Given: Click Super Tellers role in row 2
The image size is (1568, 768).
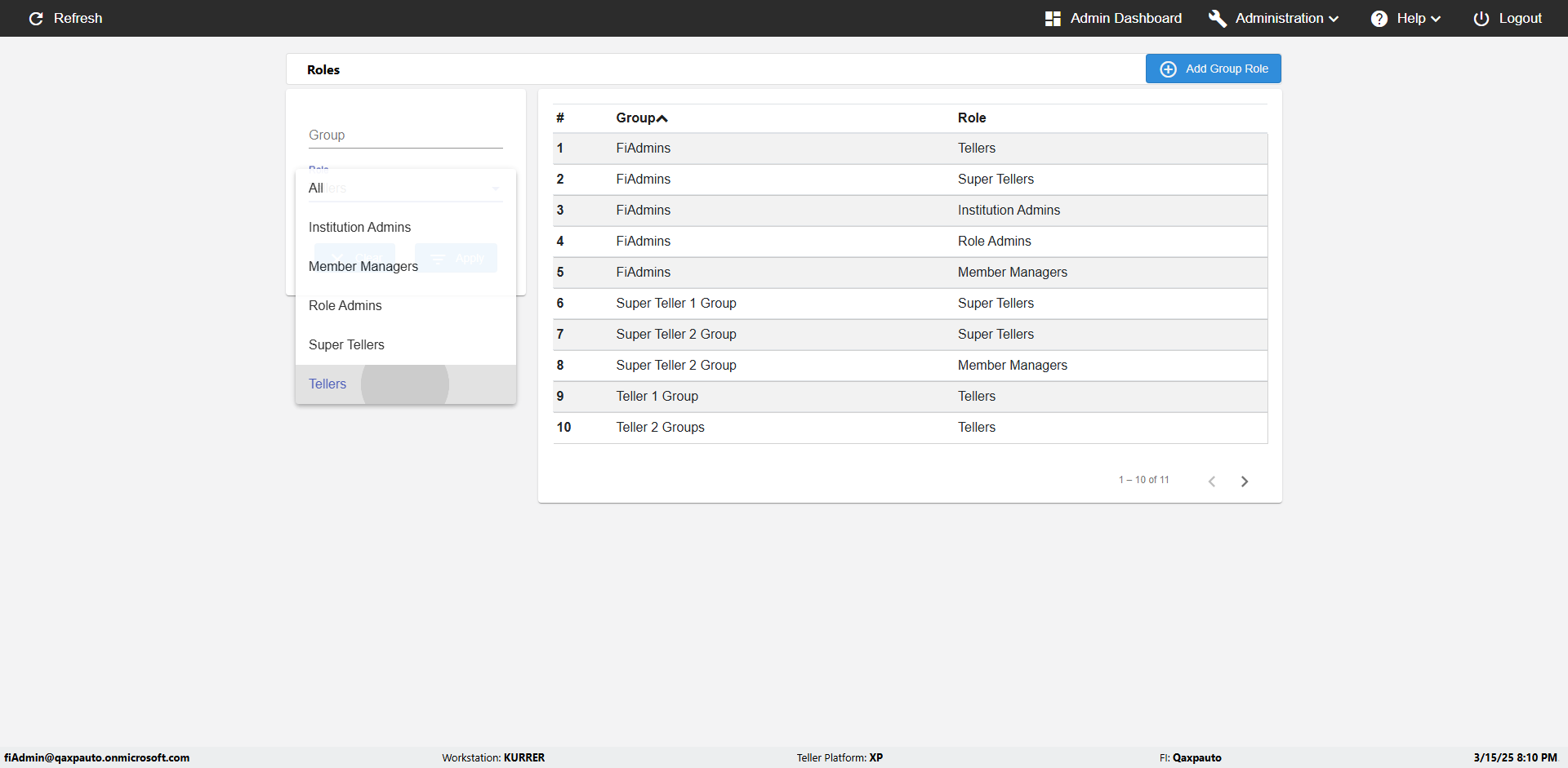Looking at the screenshot, I should point(996,180).
